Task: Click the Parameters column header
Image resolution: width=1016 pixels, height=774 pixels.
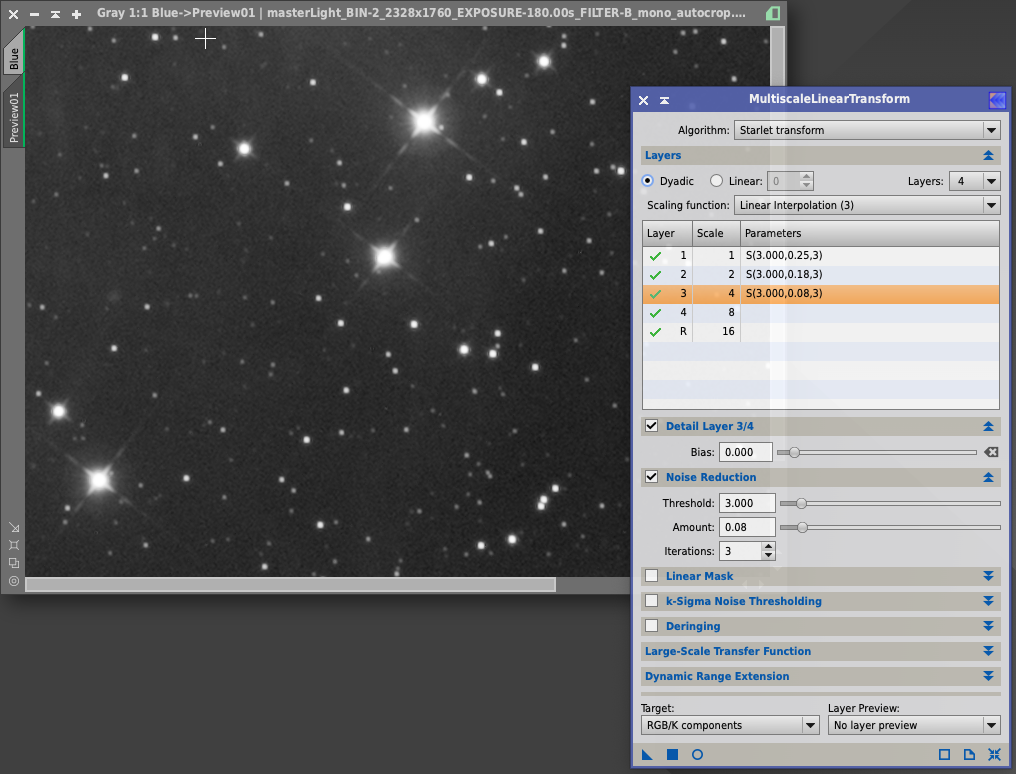Action: (x=870, y=233)
